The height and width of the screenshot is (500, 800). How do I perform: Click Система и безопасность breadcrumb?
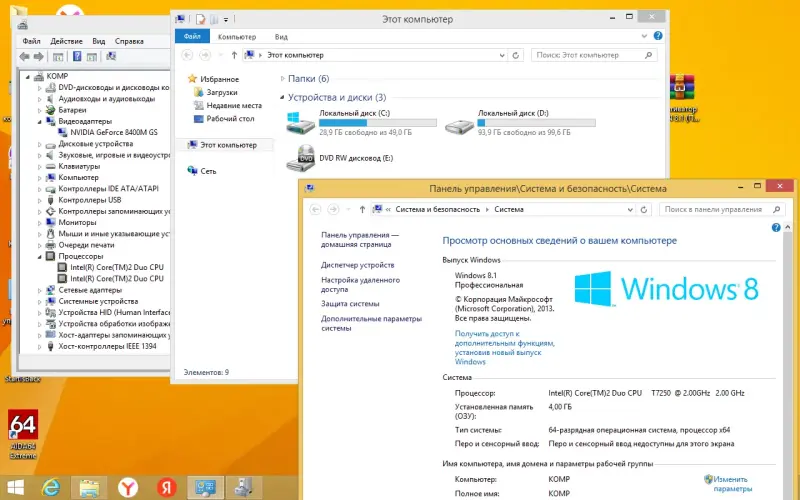coord(437,210)
